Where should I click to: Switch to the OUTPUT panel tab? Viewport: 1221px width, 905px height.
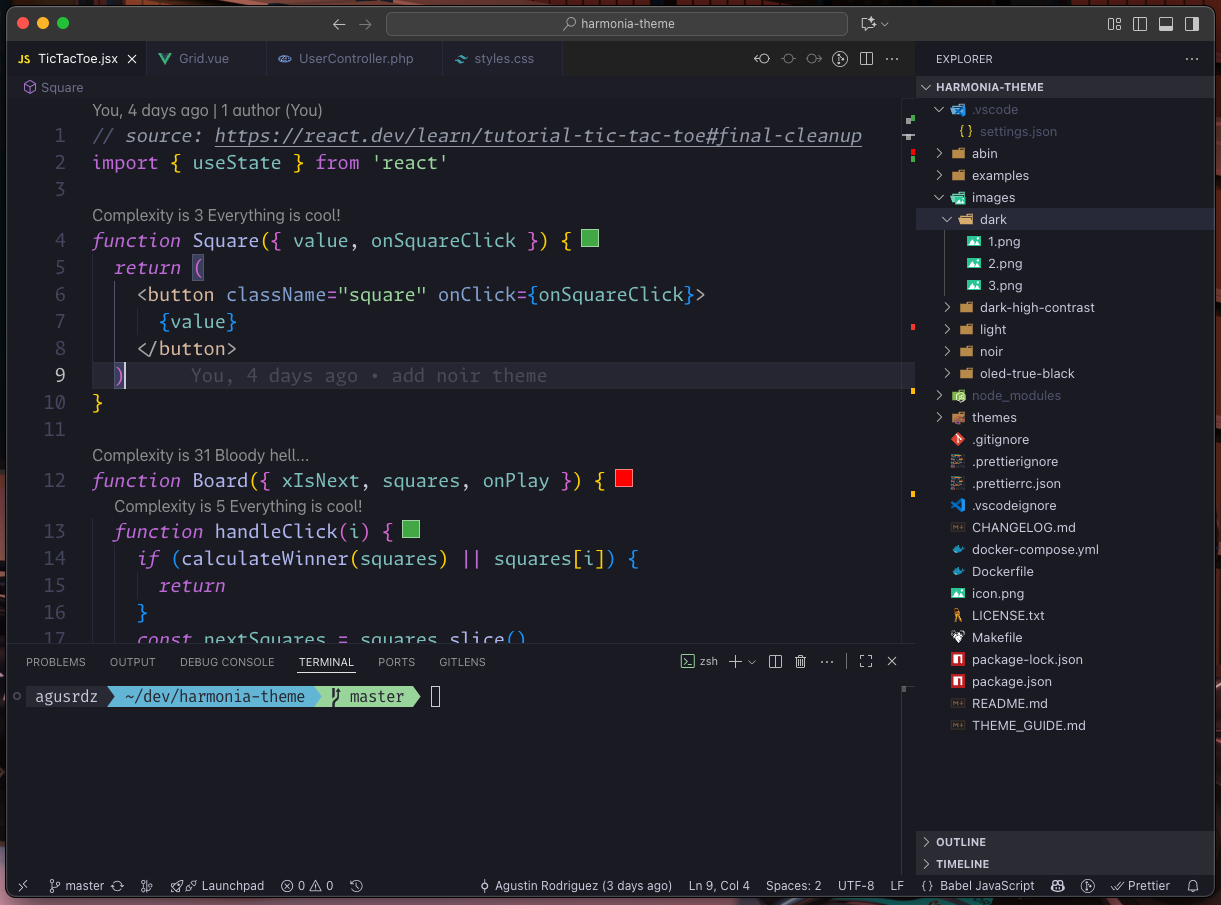pos(133,662)
